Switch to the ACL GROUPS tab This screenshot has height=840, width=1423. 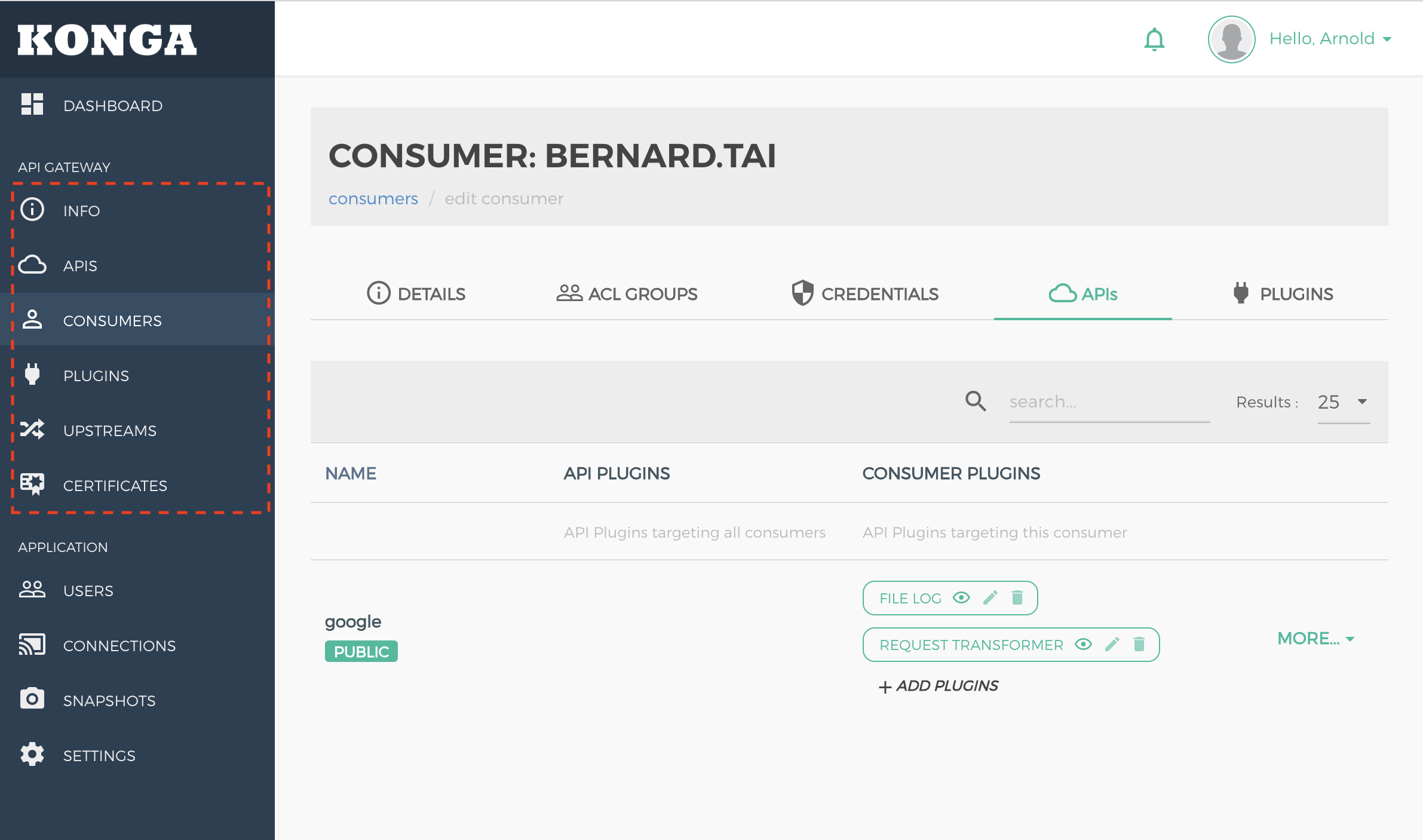(627, 293)
